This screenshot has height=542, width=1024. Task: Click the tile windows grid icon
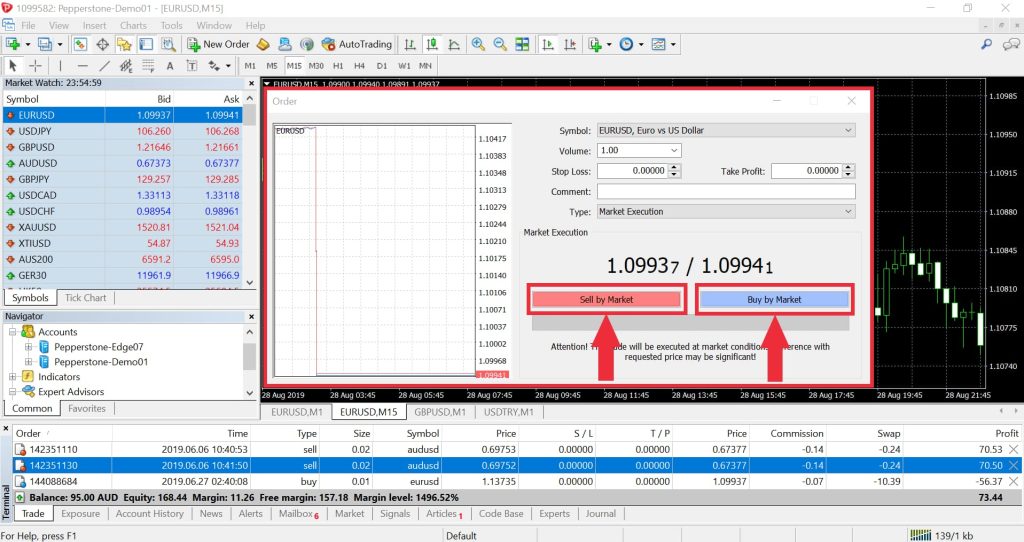pos(522,44)
